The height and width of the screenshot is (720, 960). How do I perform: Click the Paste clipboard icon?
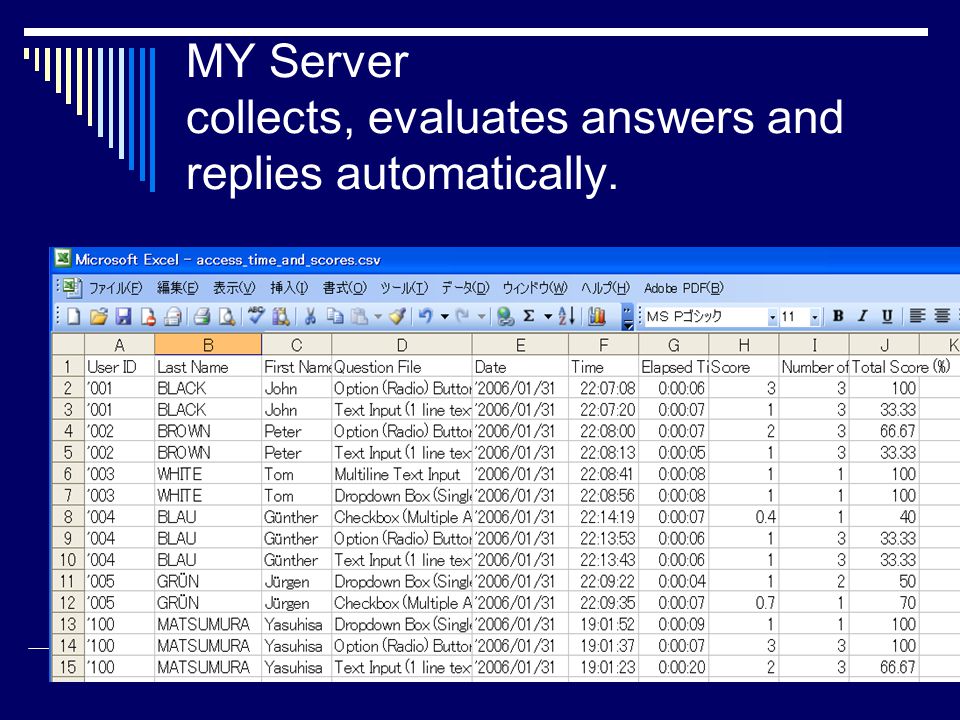[360, 317]
